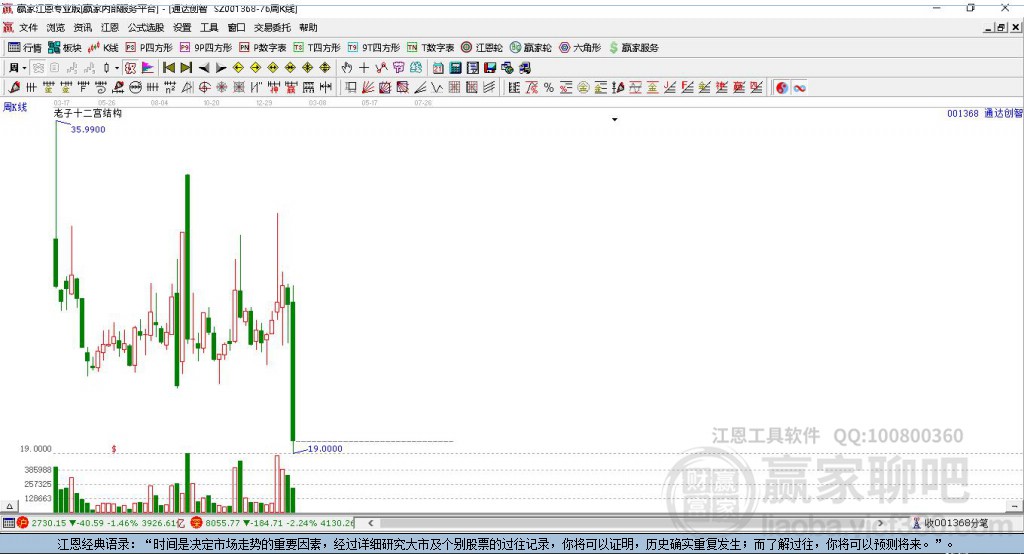This screenshot has height=554, width=1024.
Task: Click the 收001368分笔 status entry
Action: coord(950,523)
